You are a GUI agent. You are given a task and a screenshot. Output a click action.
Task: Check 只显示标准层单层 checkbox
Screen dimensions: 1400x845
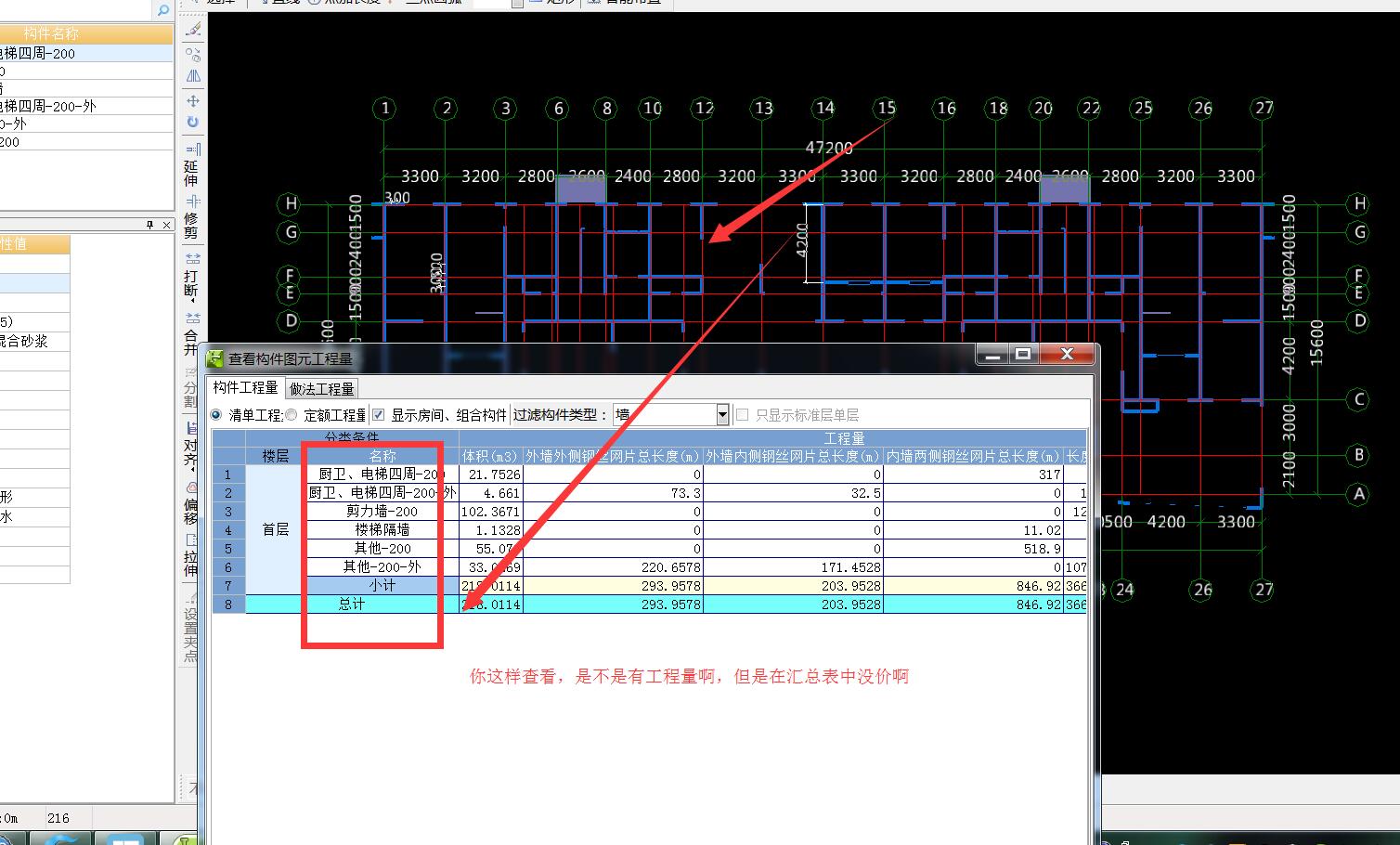click(x=742, y=415)
